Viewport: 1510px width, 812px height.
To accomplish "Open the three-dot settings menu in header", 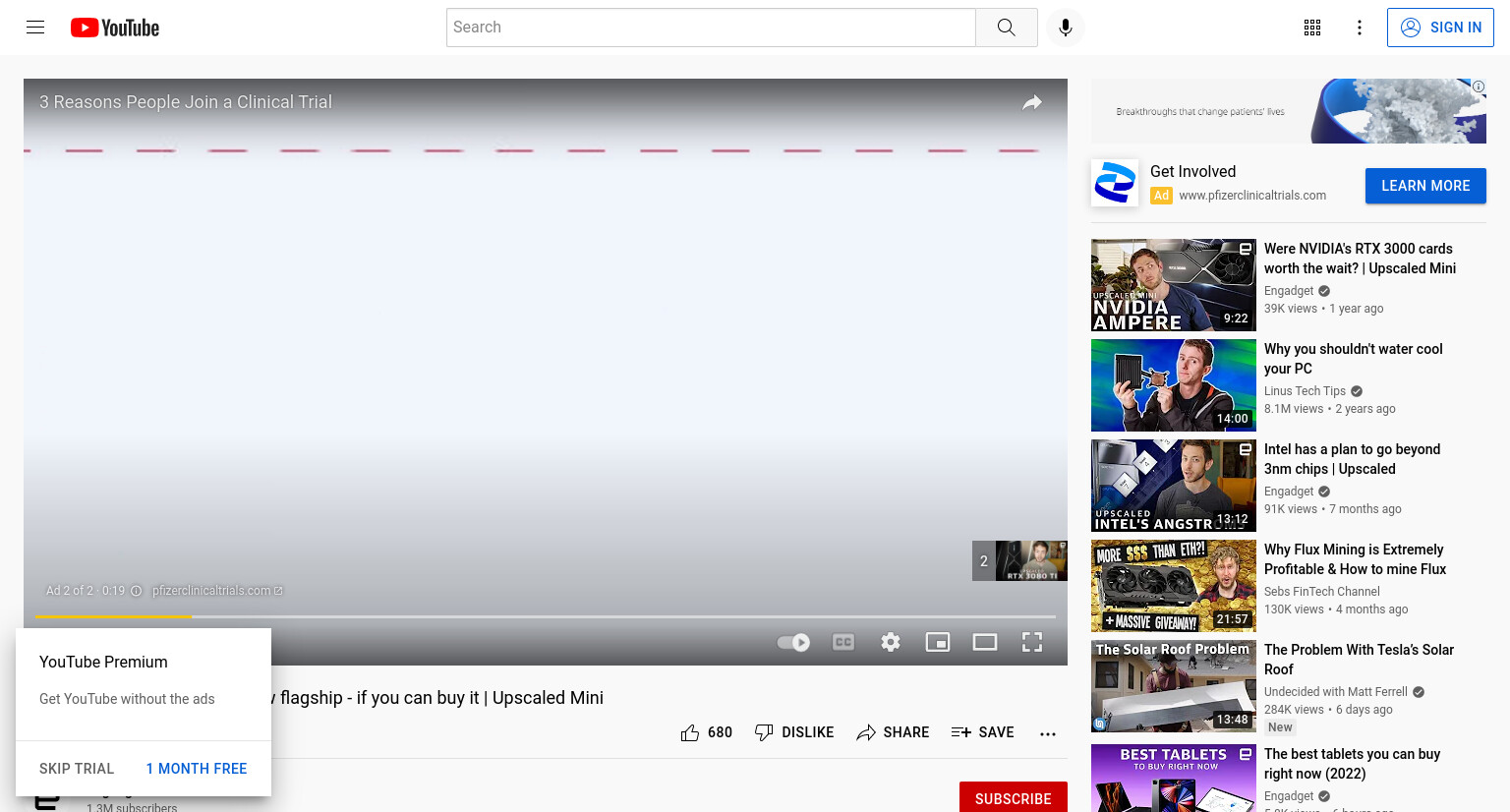I will click(1360, 28).
